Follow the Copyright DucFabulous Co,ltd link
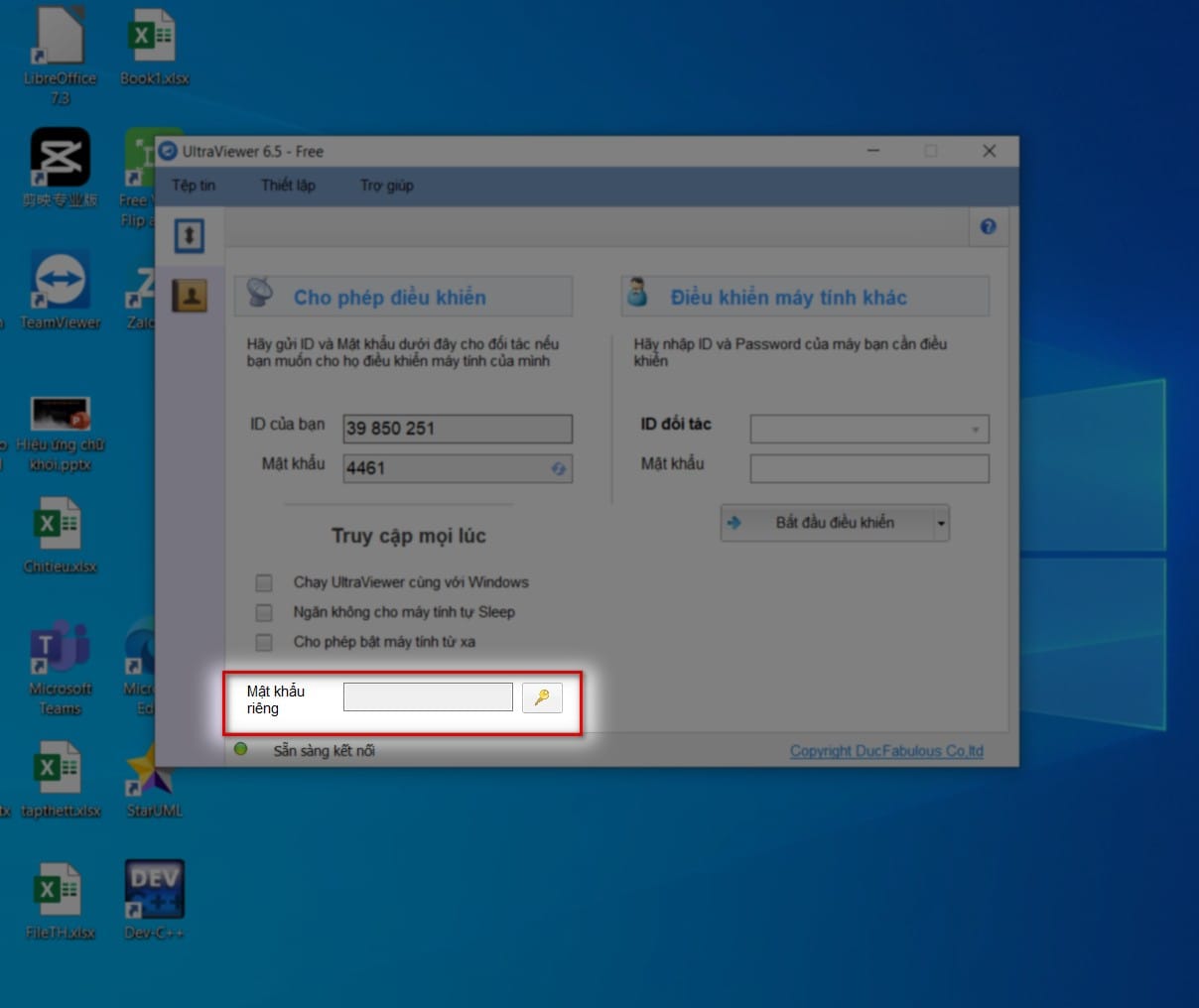 [886, 751]
